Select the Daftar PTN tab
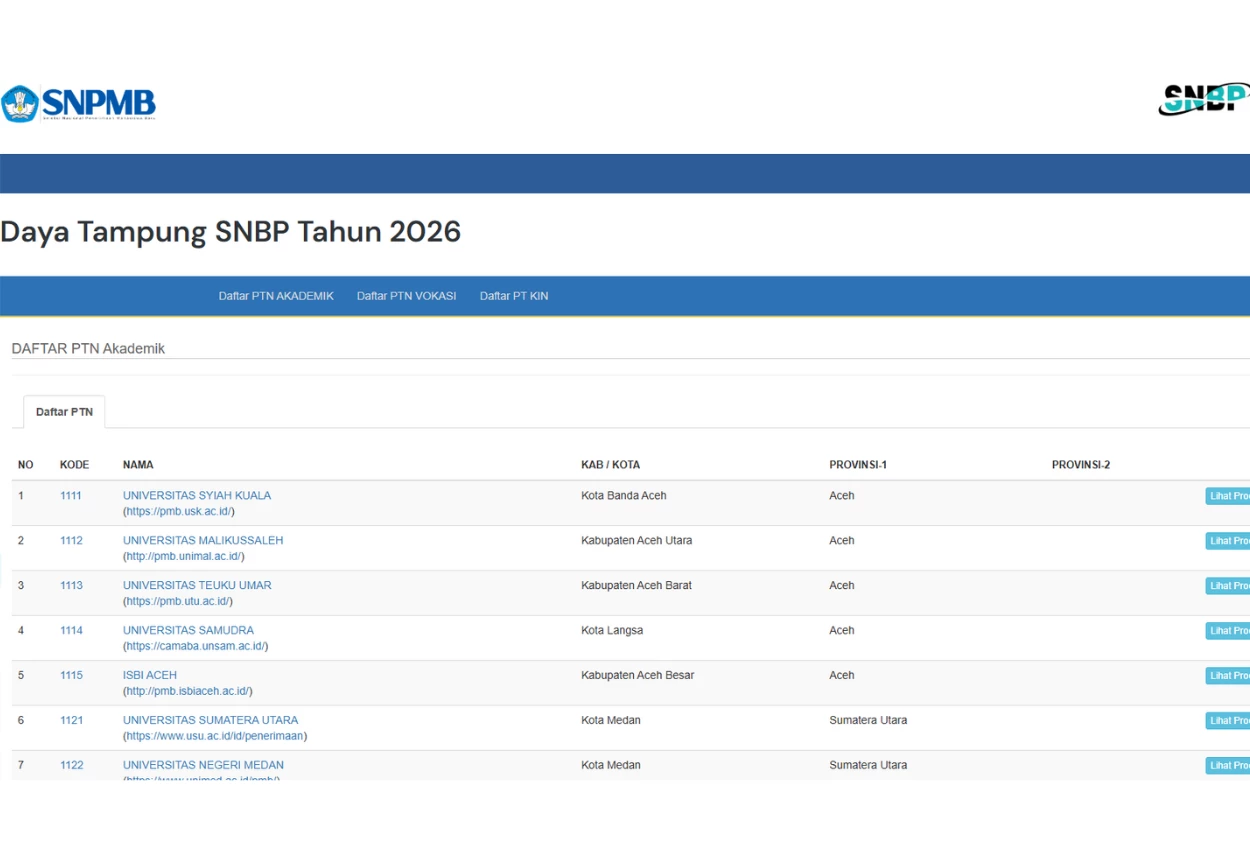This screenshot has width=1250, height=849. coord(64,412)
